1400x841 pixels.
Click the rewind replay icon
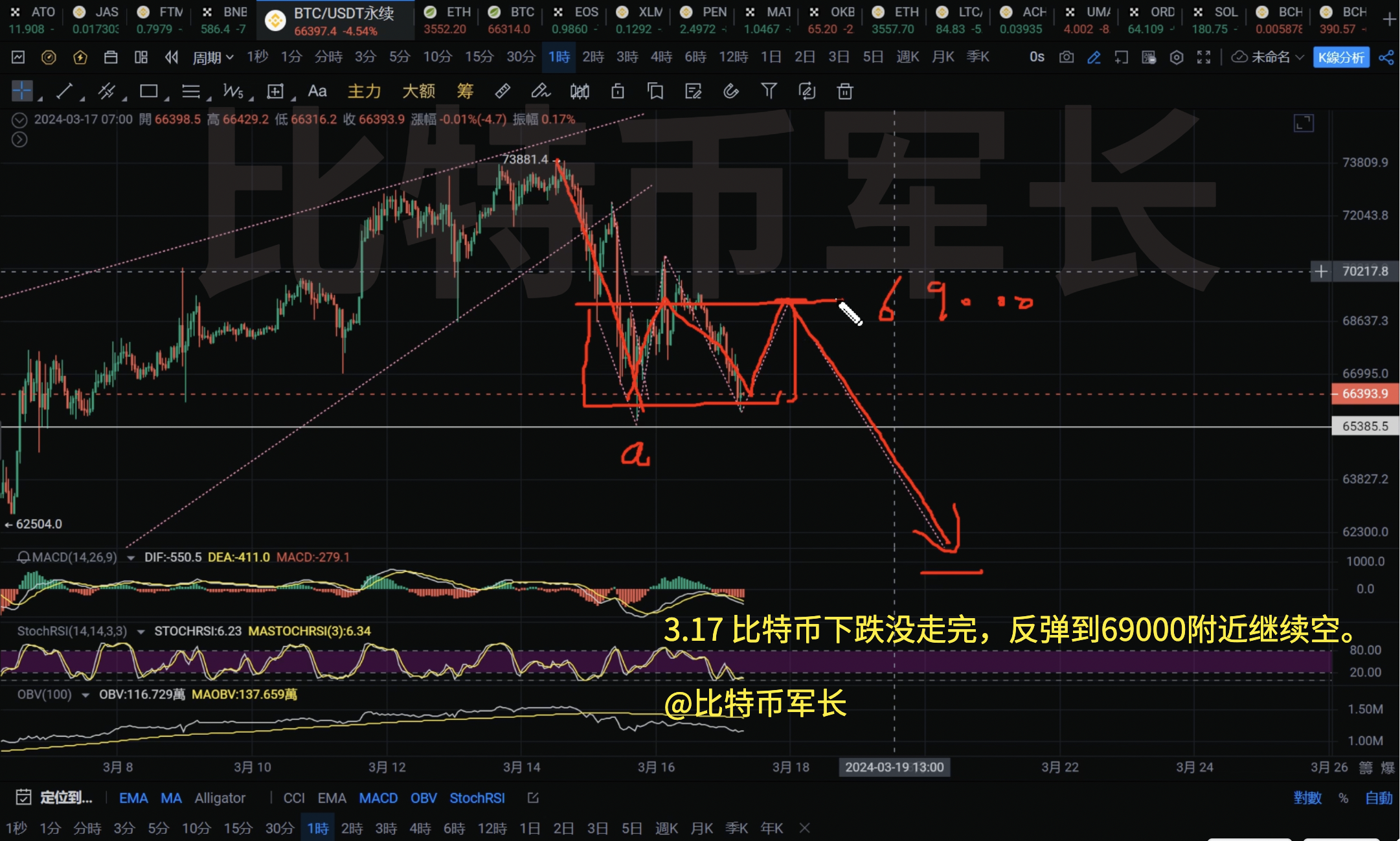(x=172, y=57)
